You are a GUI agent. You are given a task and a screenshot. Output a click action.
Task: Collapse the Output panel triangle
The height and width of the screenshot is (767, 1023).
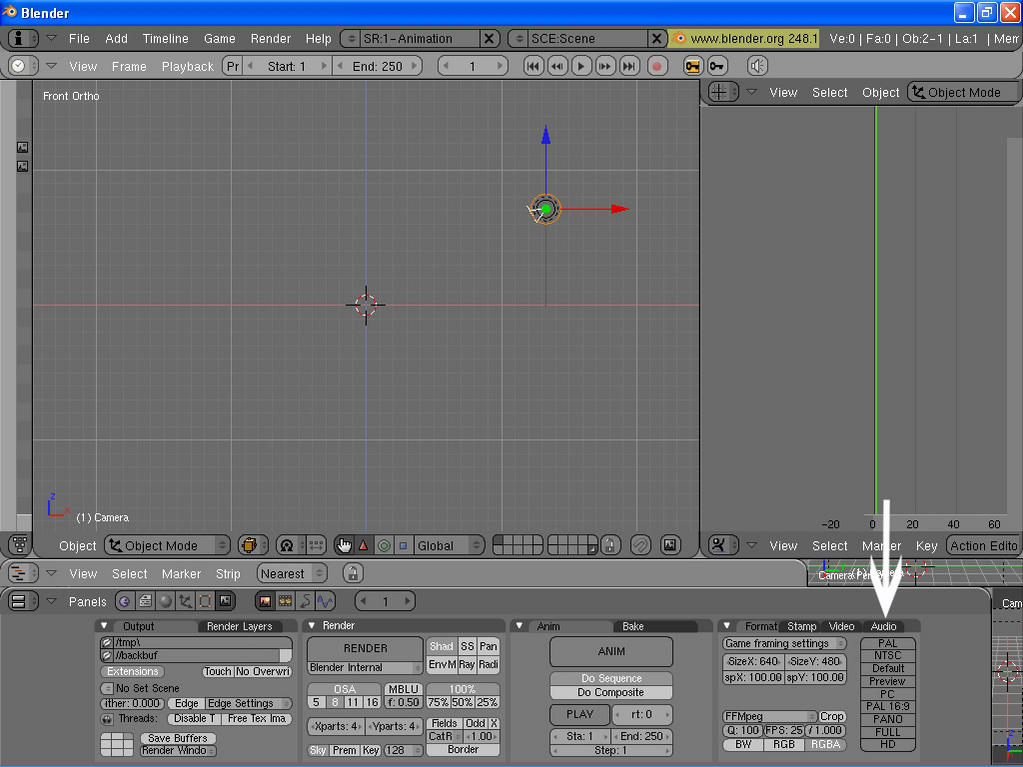(104, 625)
